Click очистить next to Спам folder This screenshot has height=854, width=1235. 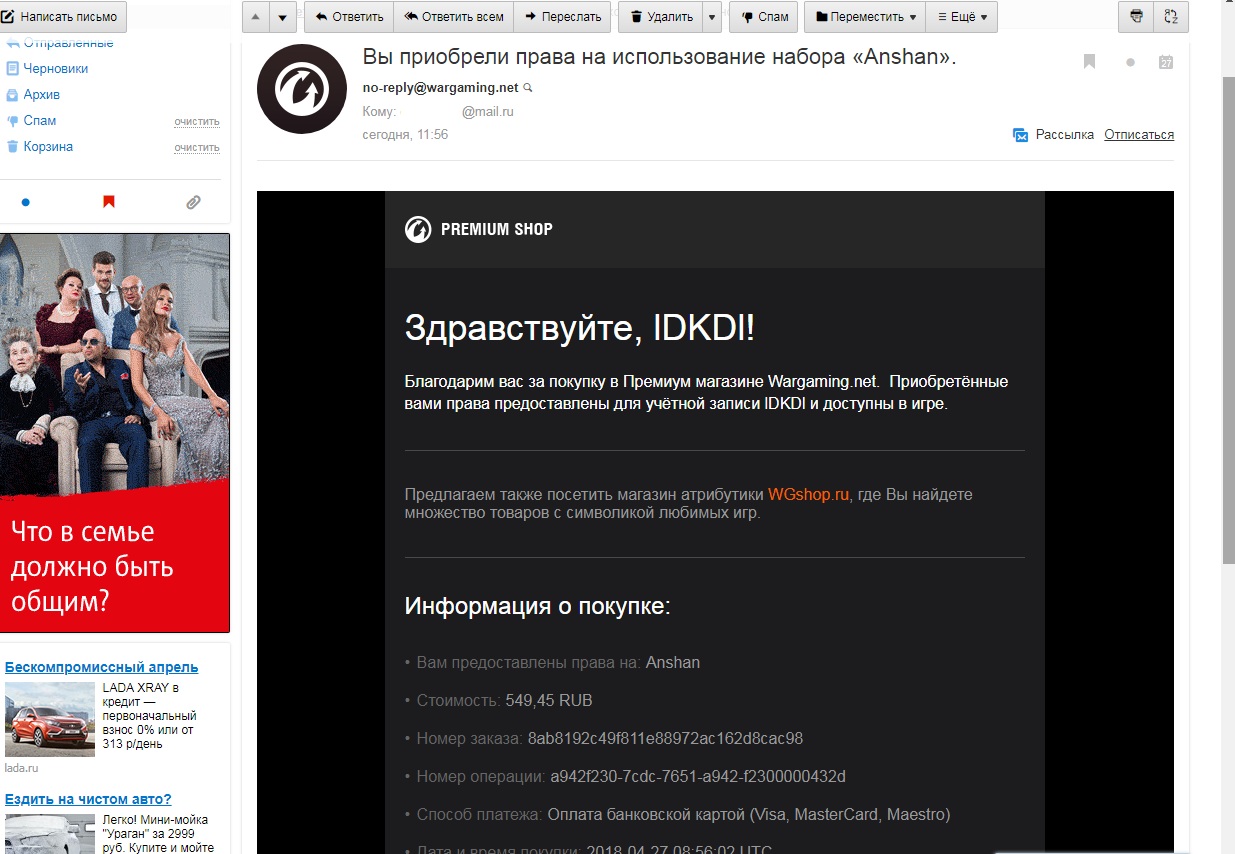click(x=196, y=122)
